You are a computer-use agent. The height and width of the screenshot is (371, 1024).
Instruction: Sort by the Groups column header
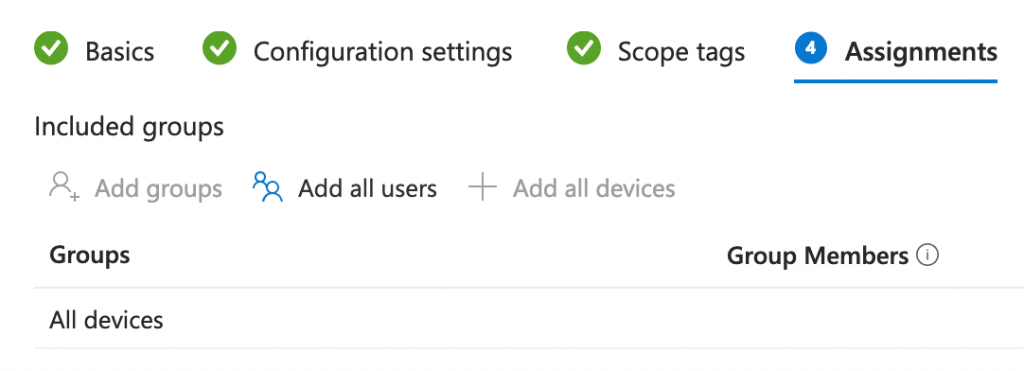[89, 255]
